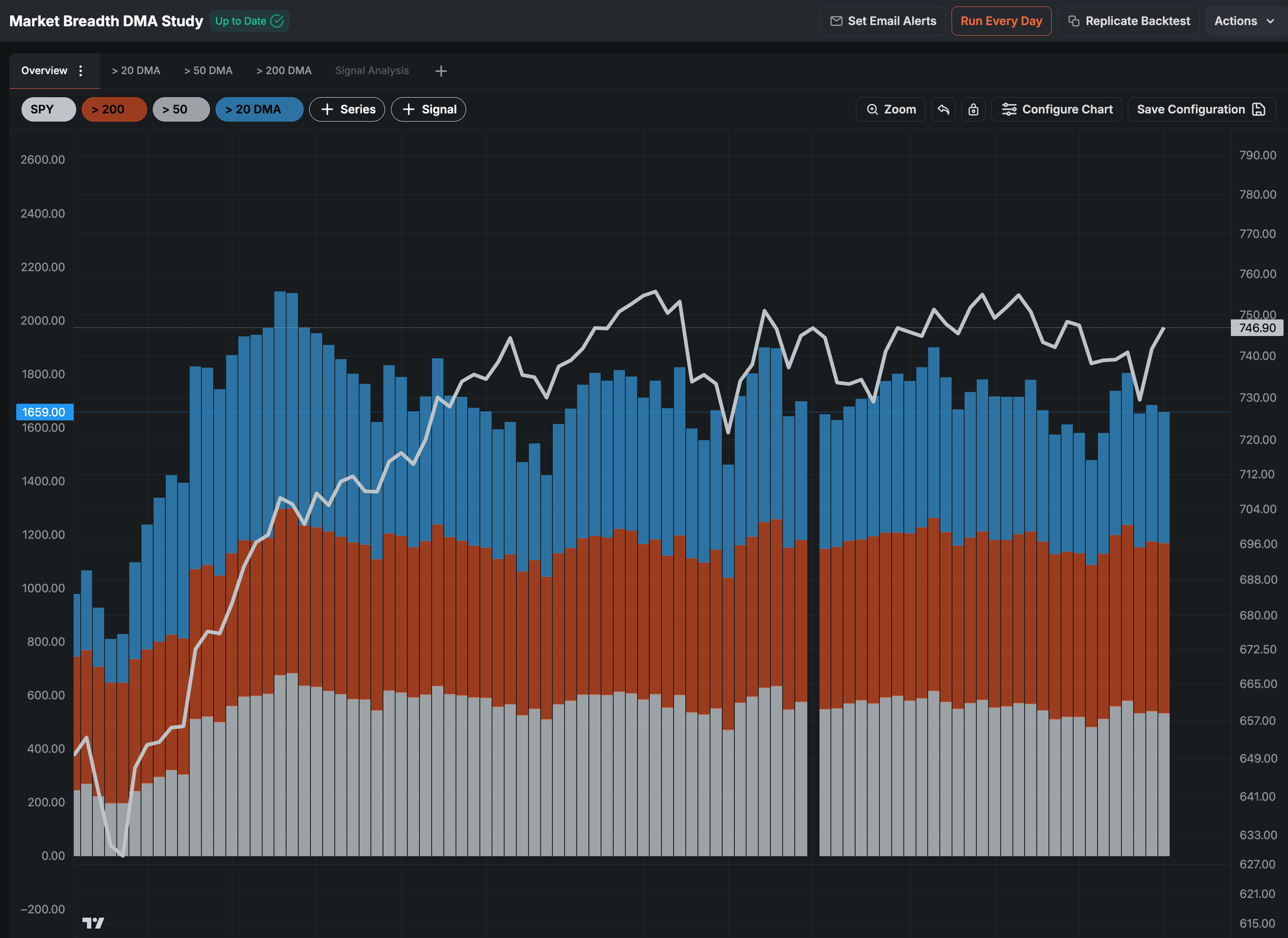Toggle the > 20 DMA series pill

coord(260,110)
